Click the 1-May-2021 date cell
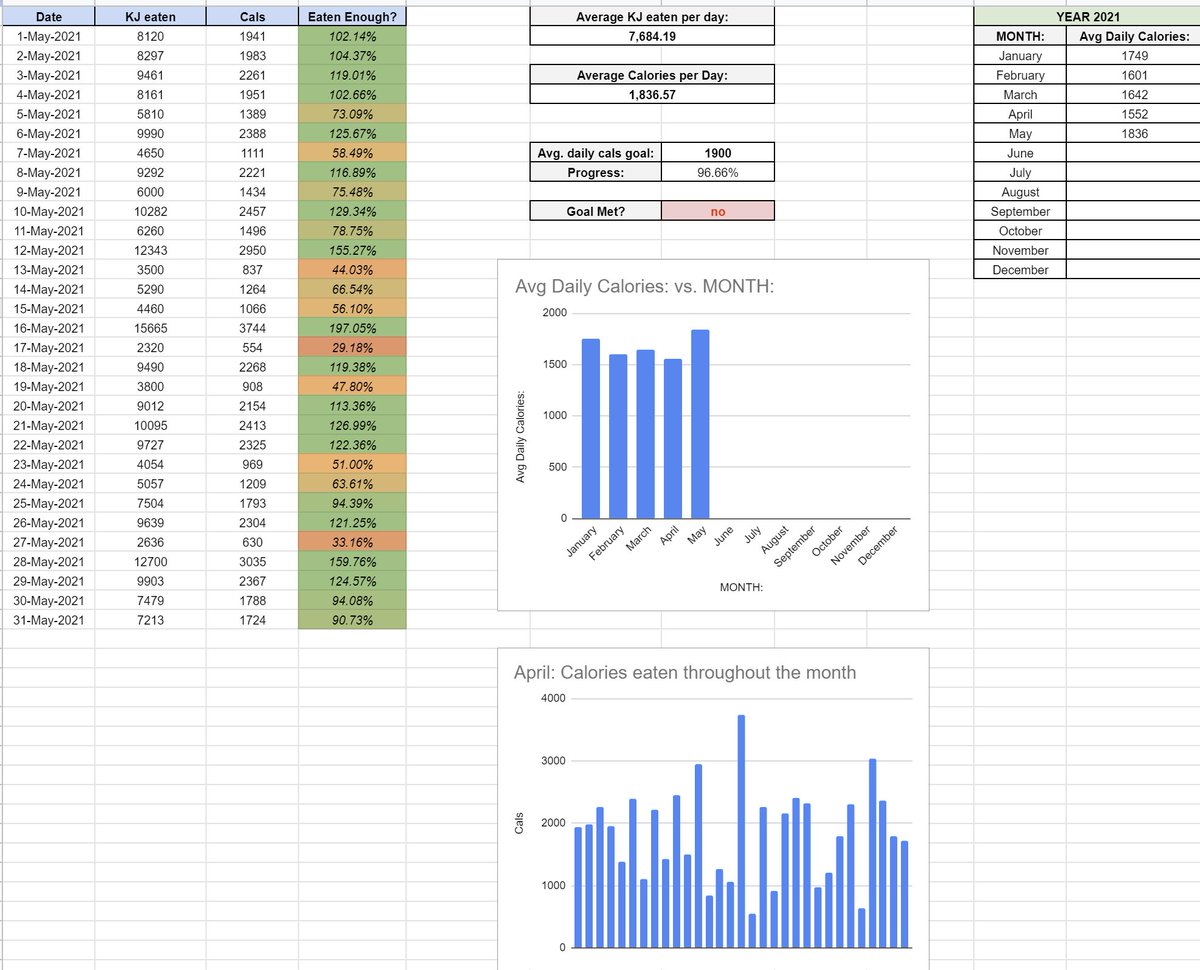 [x=48, y=36]
